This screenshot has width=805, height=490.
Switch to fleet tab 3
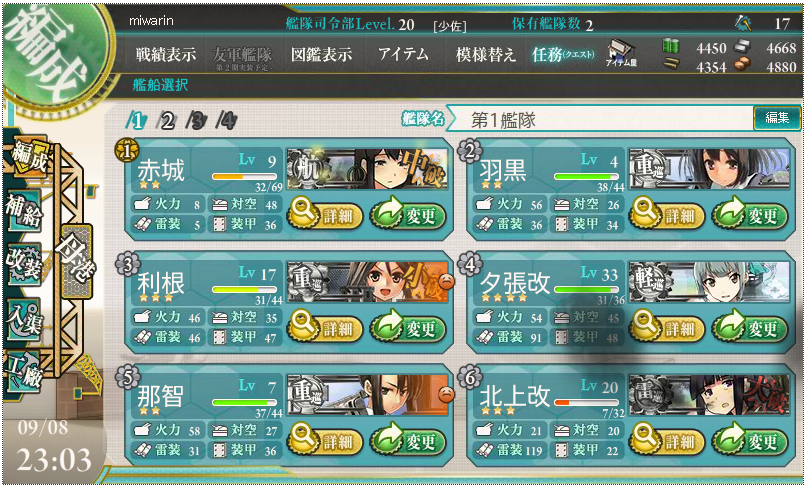[x=197, y=121]
